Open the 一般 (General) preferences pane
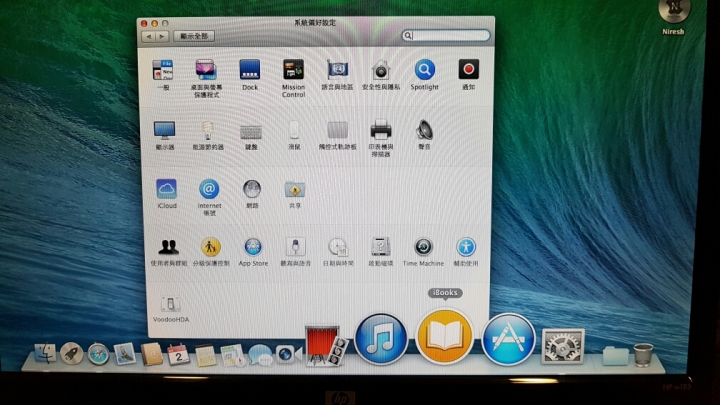The width and height of the screenshot is (720, 405). [x=163, y=71]
